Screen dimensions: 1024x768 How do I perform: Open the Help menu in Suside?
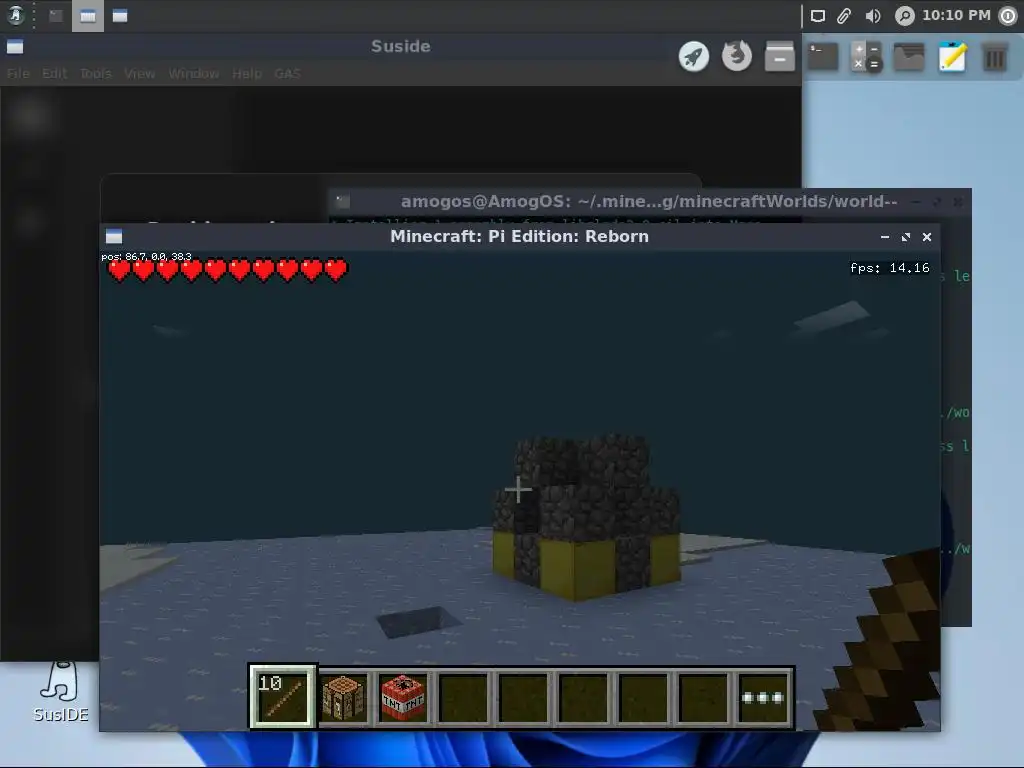[247, 73]
